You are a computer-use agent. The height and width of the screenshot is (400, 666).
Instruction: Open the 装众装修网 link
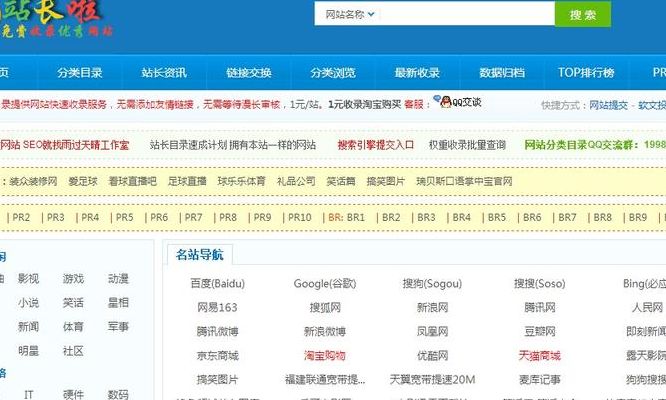33,181
